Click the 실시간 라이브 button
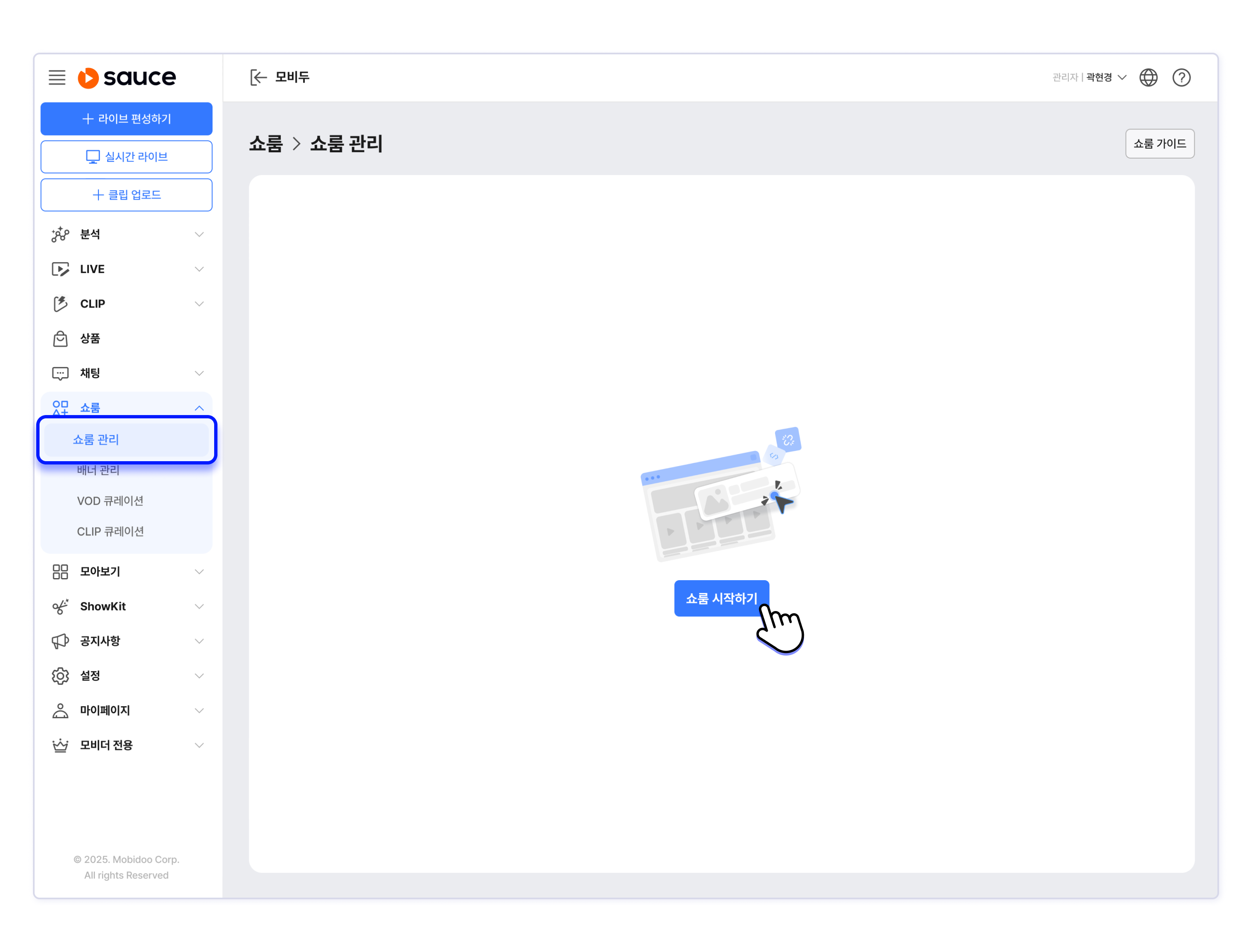 tap(126, 156)
